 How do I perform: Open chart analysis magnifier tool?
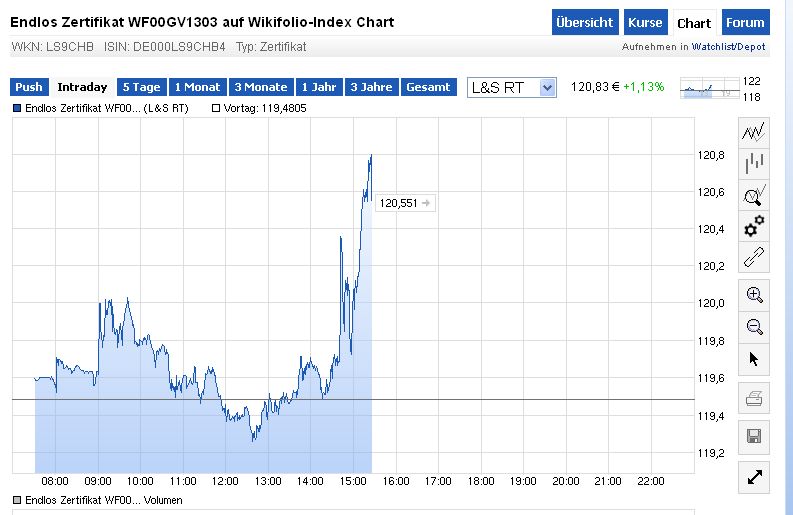pos(754,195)
